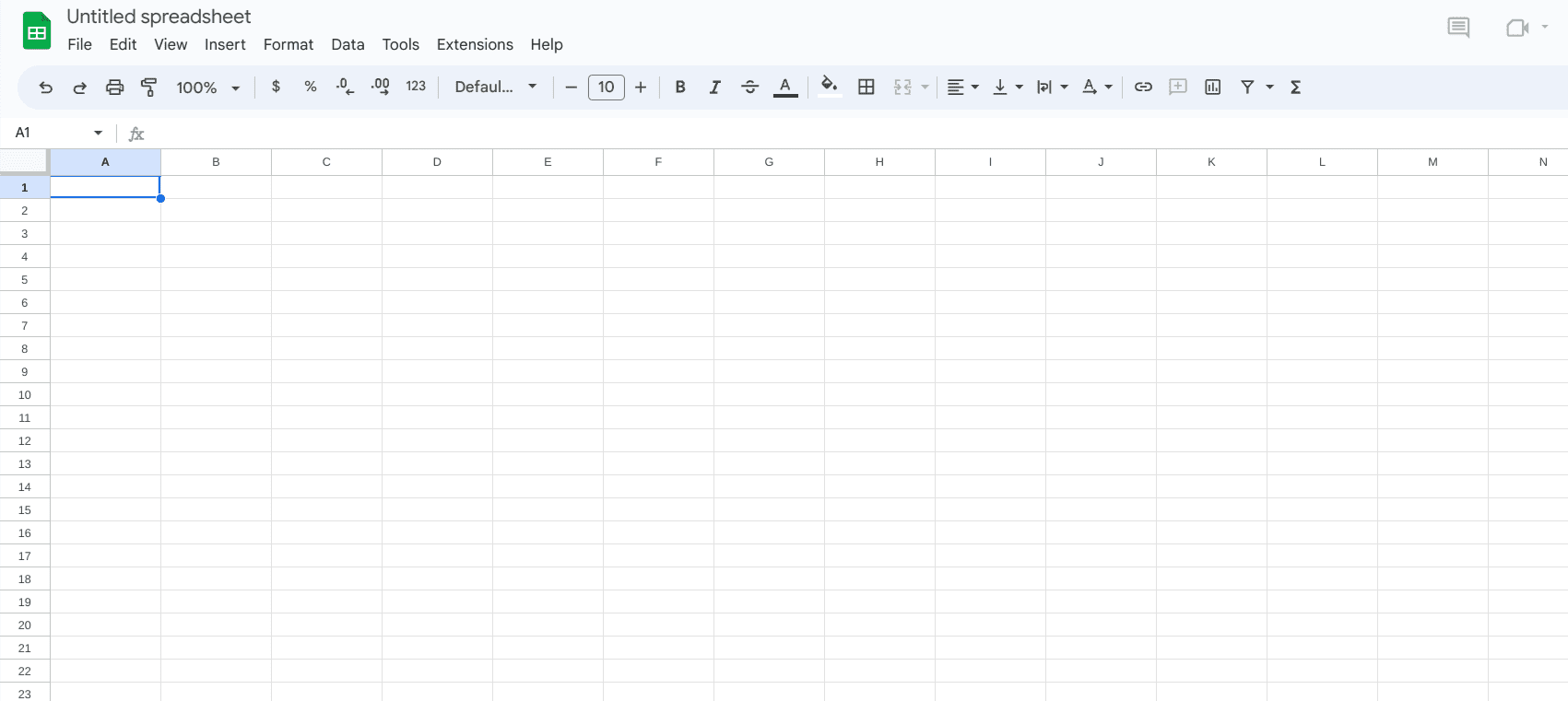The width and height of the screenshot is (1568, 701).
Task: Create a filter funnel icon
Action: pyautogui.click(x=1247, y=87)
